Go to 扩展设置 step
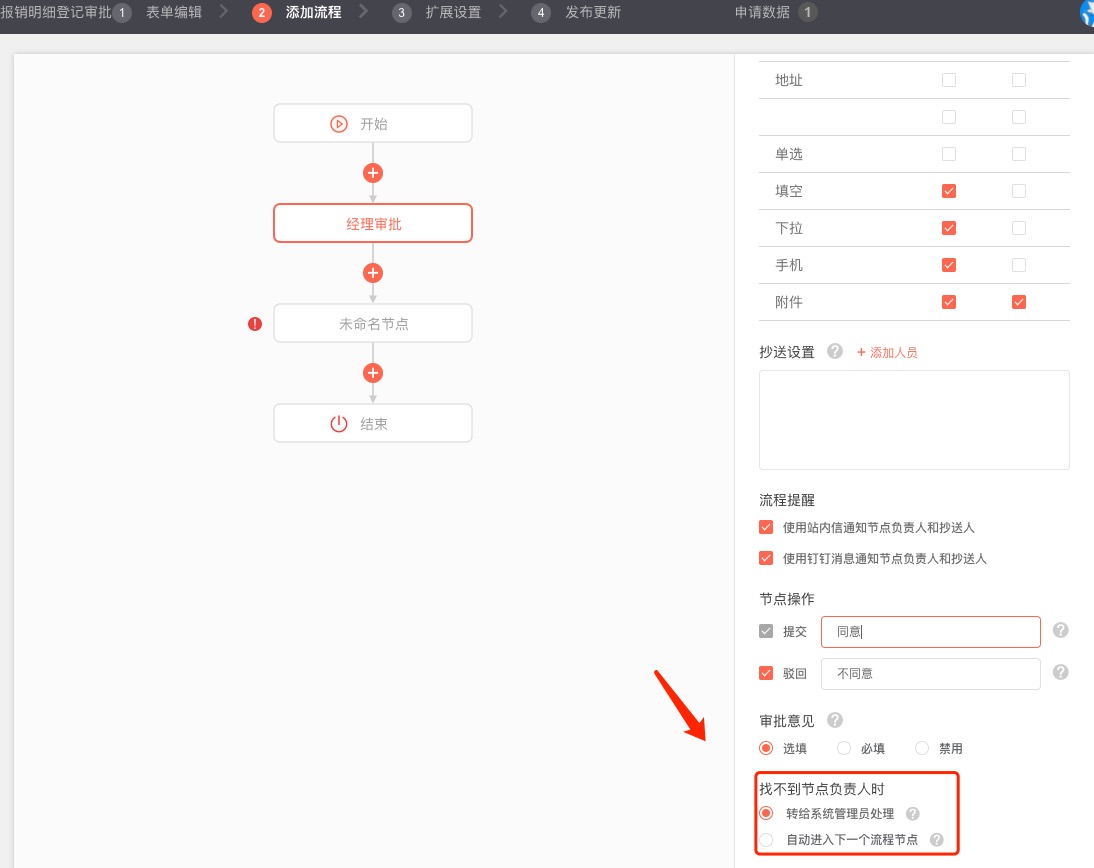The image size is (1094, 868). click(x=454, y=13)
